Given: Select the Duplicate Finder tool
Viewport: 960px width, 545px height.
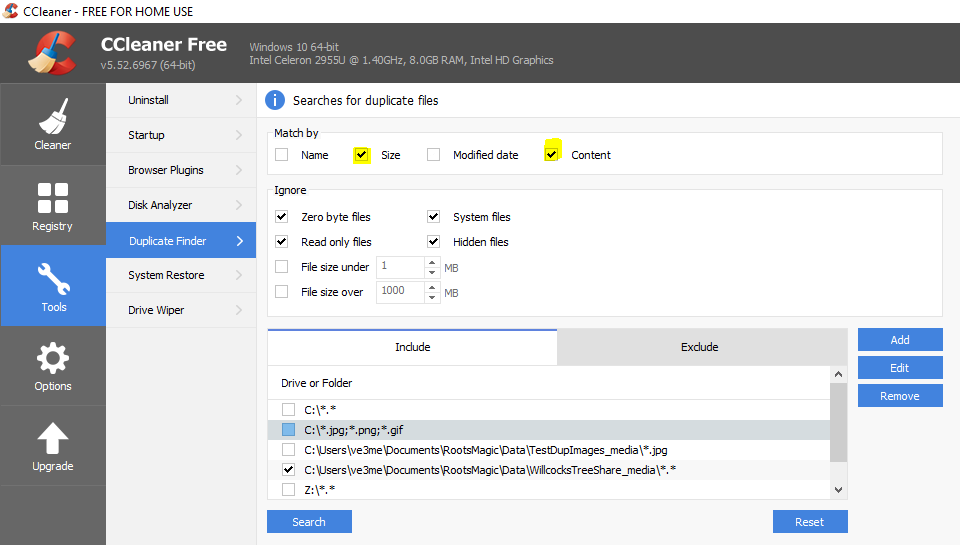Looking at the screenshot, I should coord(181,241).
